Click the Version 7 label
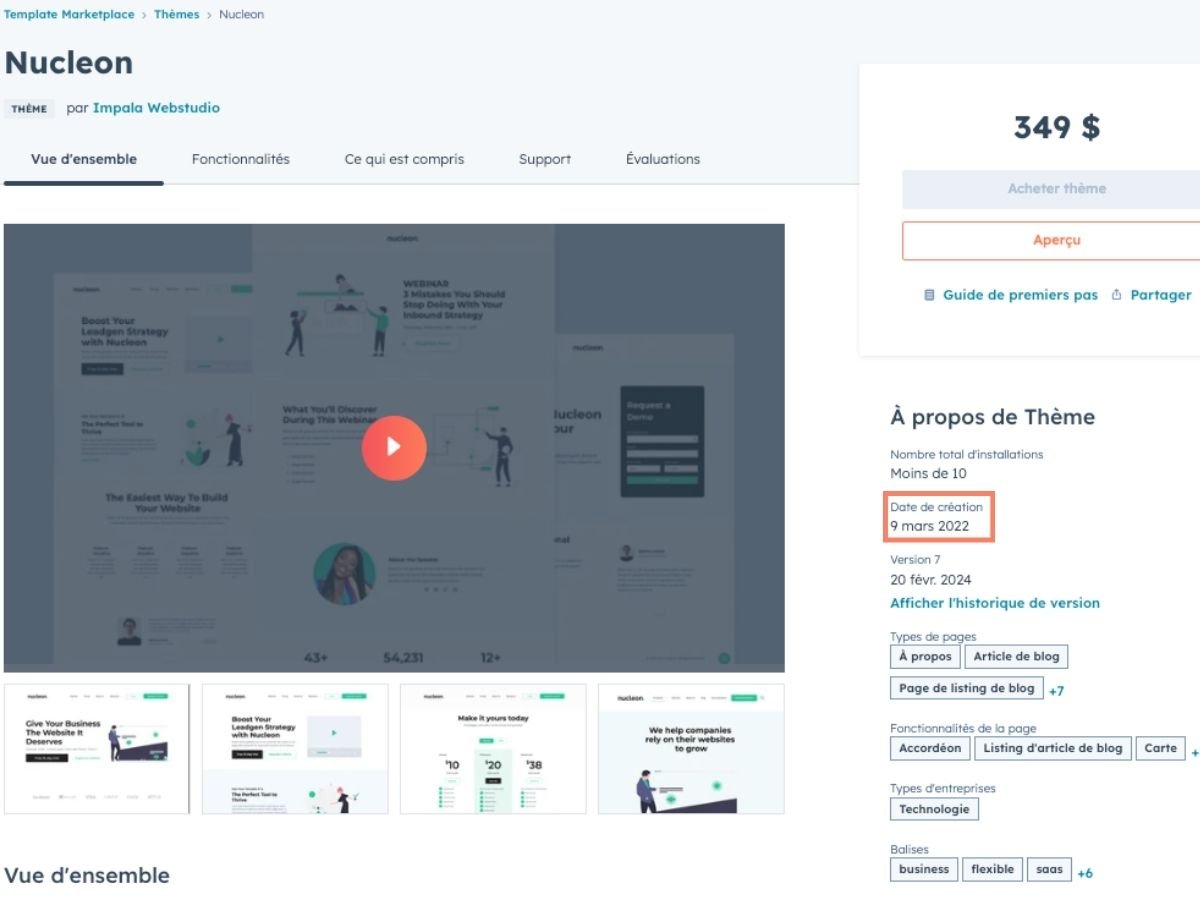This screenshot has width=1200, height=900. tap(915, 560)
